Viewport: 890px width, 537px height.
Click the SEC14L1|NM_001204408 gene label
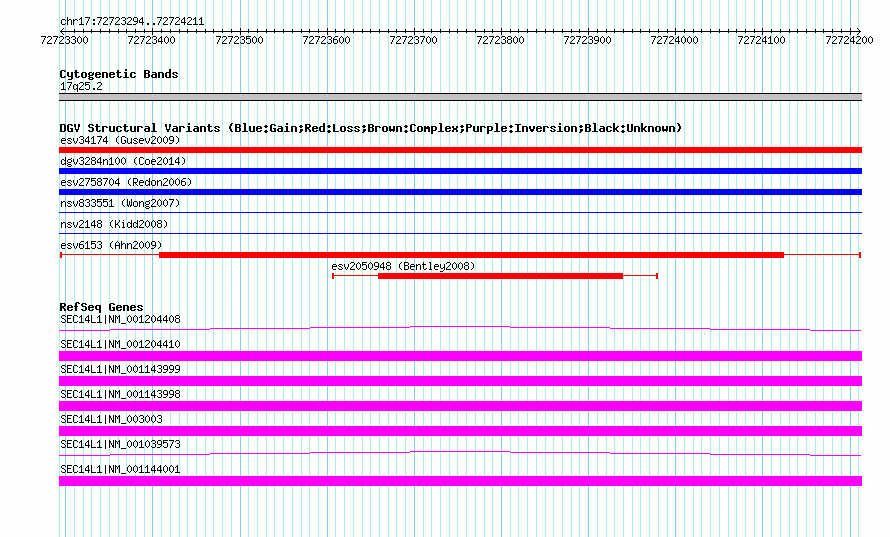(120, 320)
